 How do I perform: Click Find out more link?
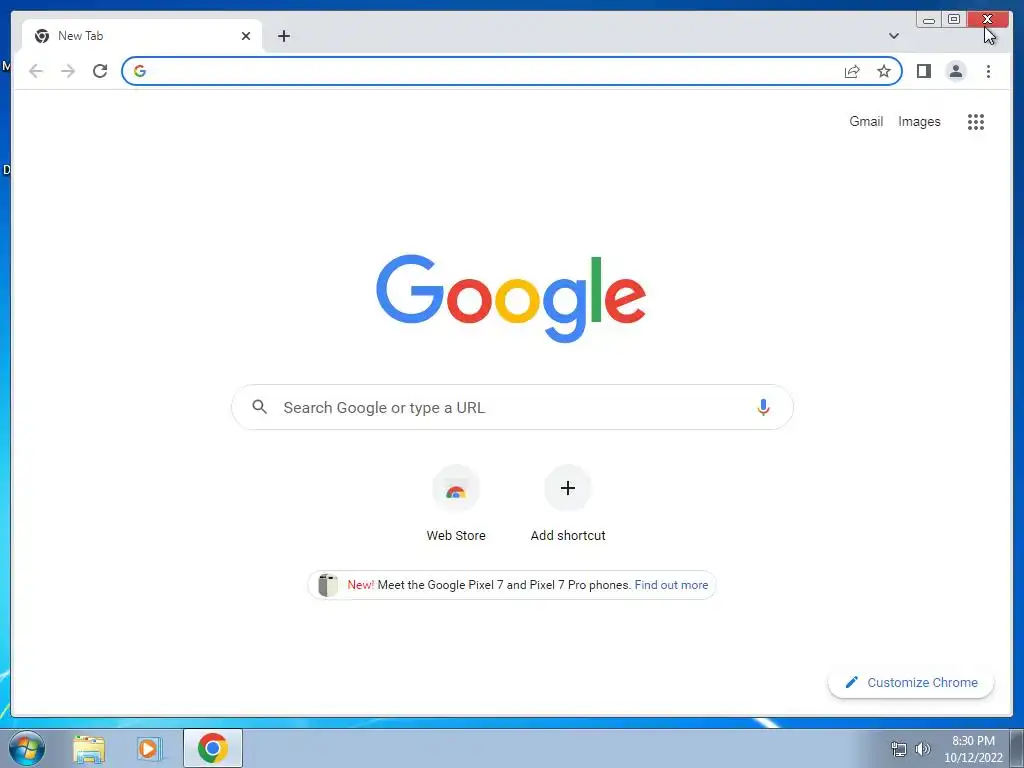coord(671,585)
